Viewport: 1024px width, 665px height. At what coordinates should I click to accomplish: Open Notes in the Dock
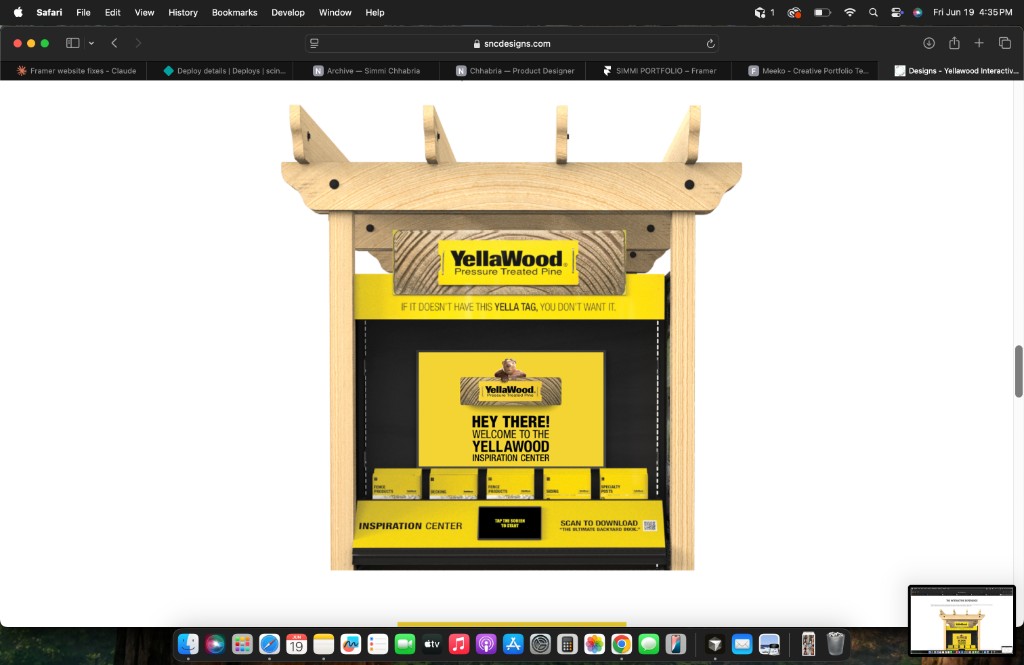(x=323, y=644)
